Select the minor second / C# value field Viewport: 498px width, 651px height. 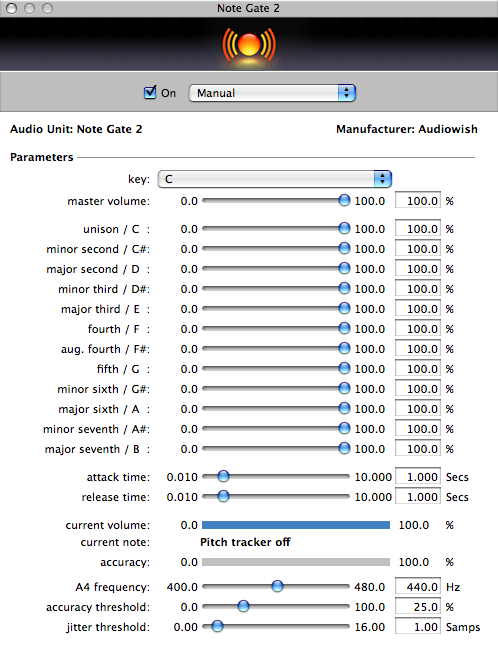pos(417,249)
